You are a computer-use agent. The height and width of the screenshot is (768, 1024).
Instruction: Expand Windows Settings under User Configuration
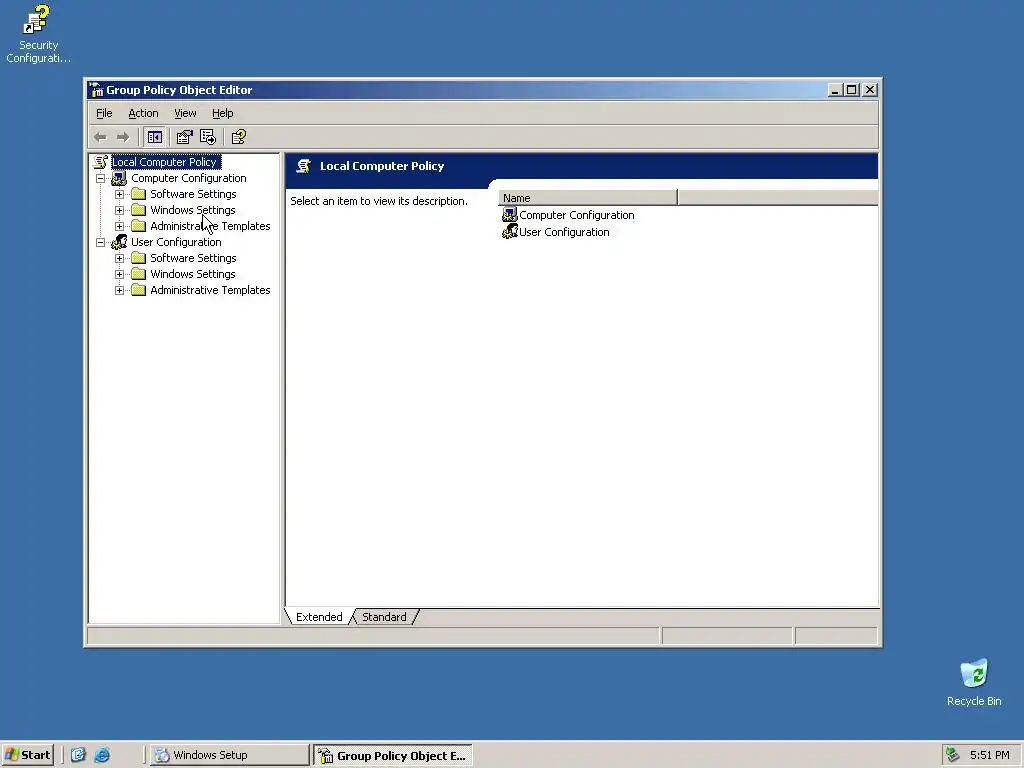tap(120, 274)
